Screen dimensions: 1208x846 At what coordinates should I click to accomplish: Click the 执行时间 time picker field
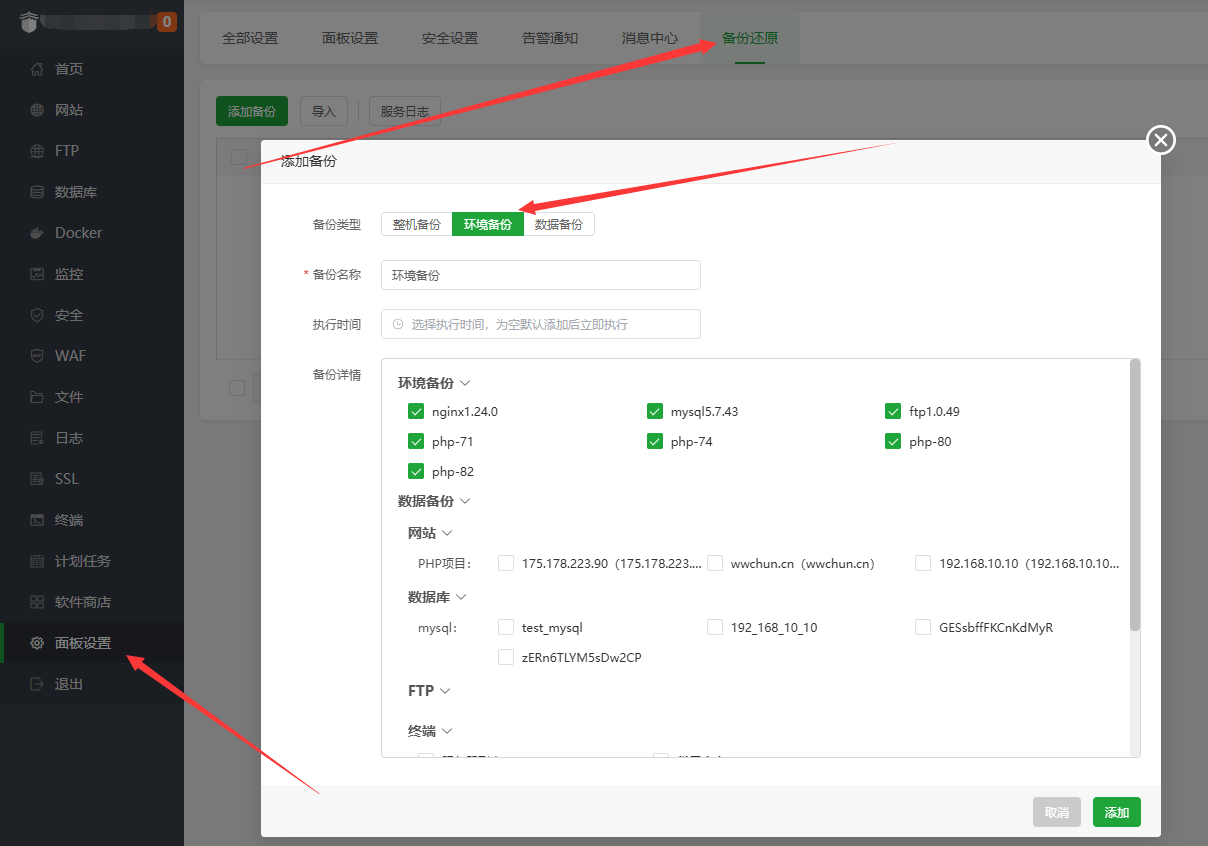541,324
